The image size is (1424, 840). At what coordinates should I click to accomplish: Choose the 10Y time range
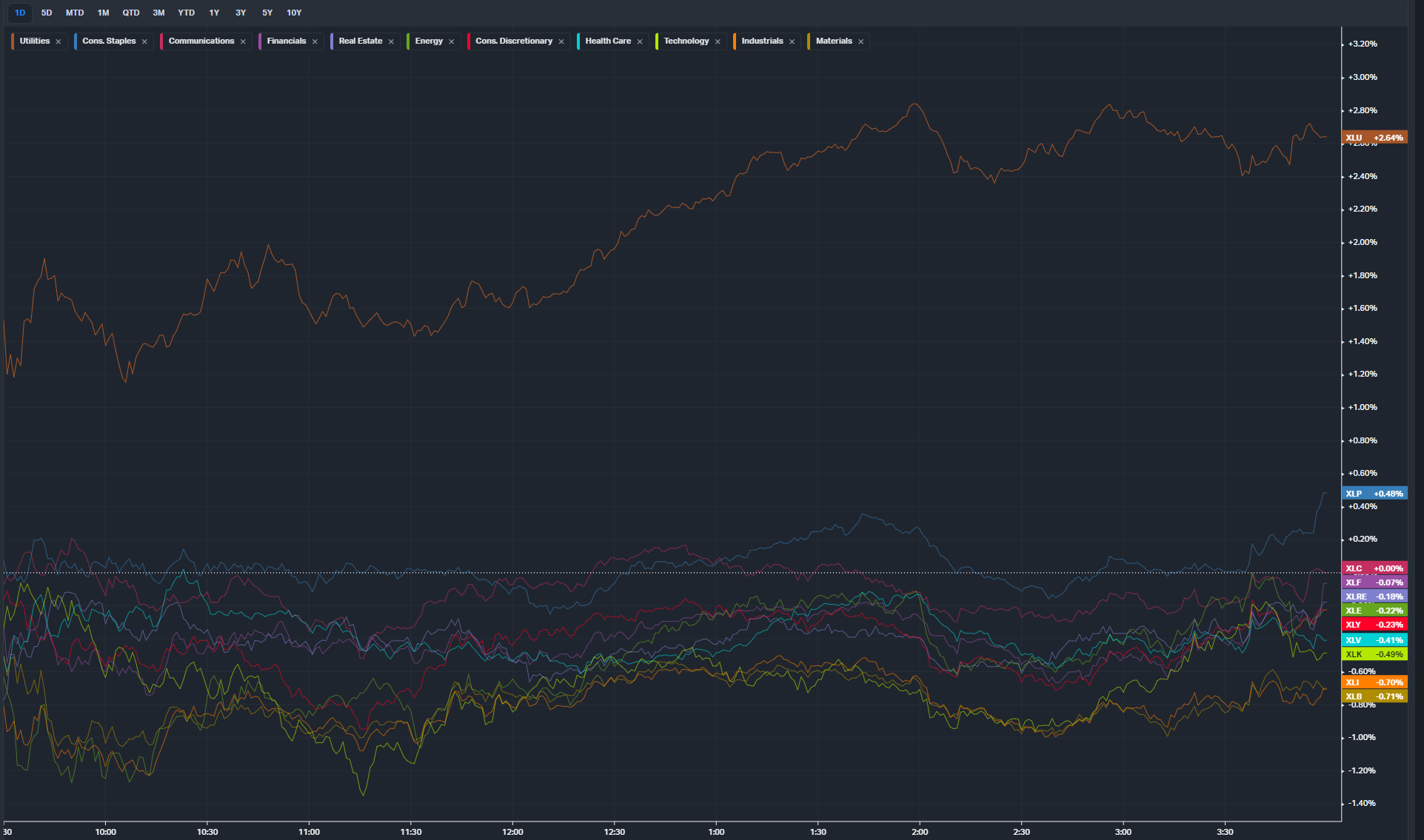click(x=294, y=13)
